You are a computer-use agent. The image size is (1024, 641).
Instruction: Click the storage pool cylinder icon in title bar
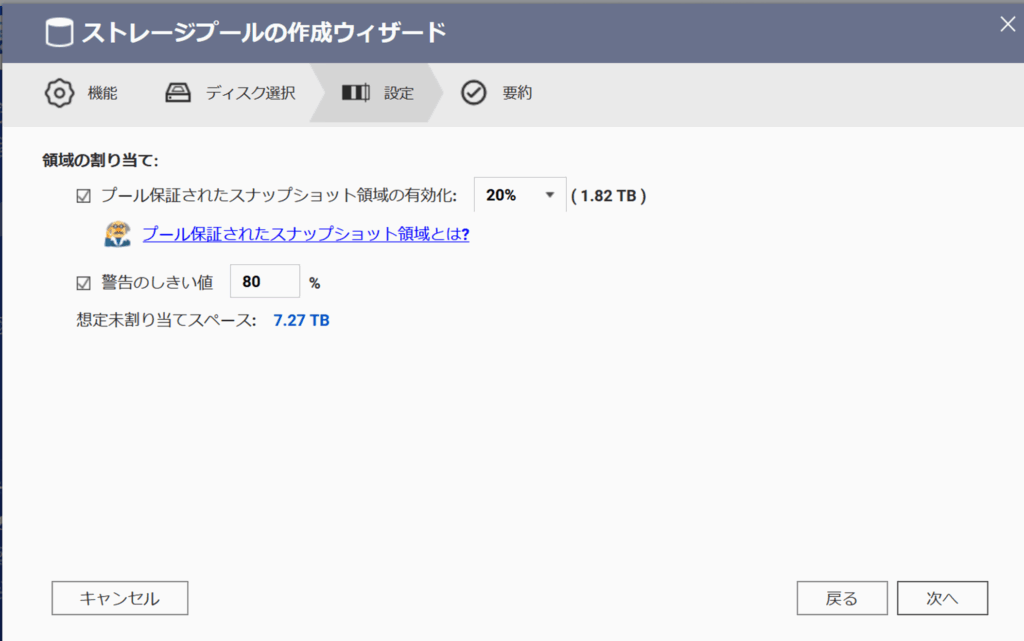click(59, 32)
